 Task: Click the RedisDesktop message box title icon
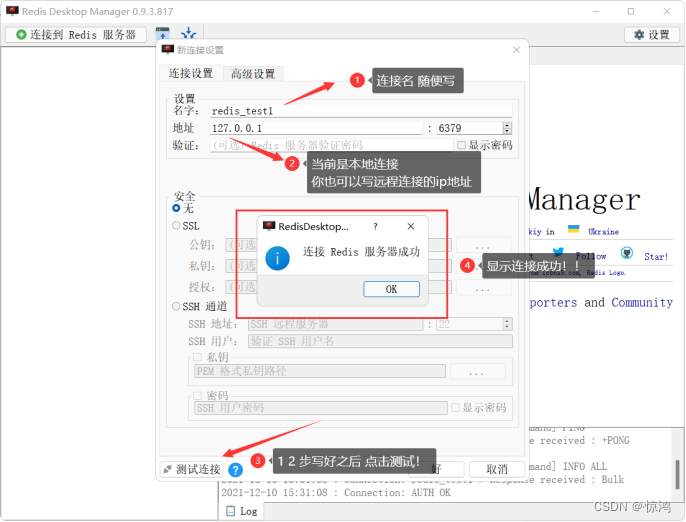click(x=269, y=226)
